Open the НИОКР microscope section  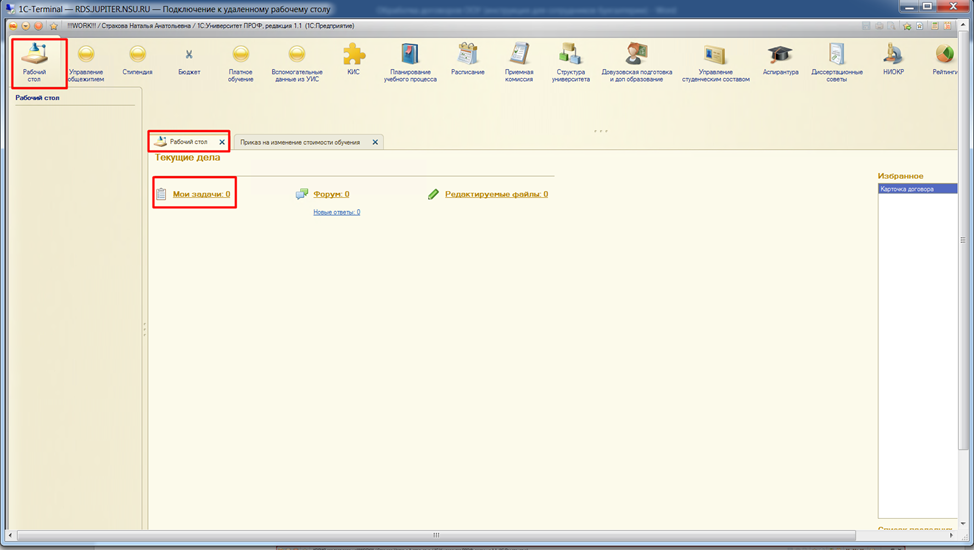pyautogui.click(x=893, y=58)
